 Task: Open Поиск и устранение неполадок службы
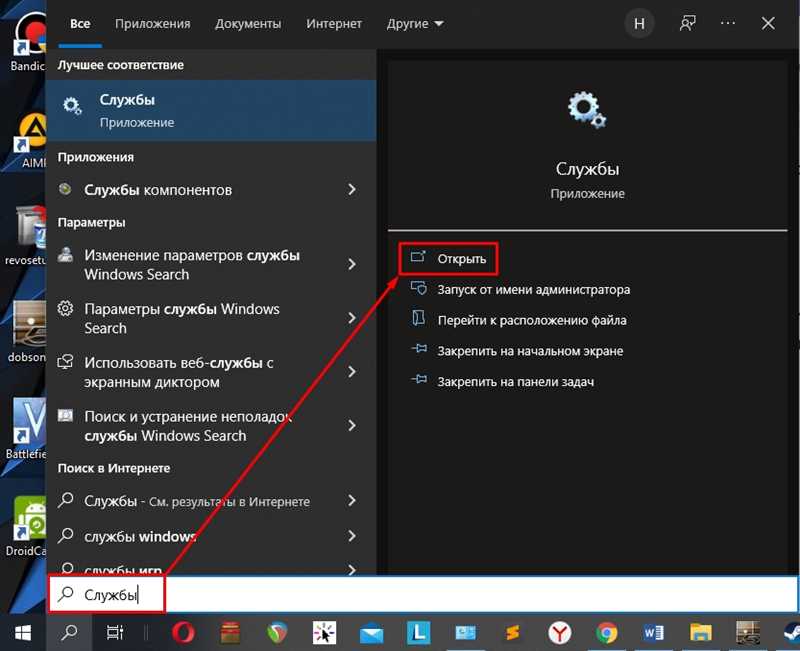188,426
